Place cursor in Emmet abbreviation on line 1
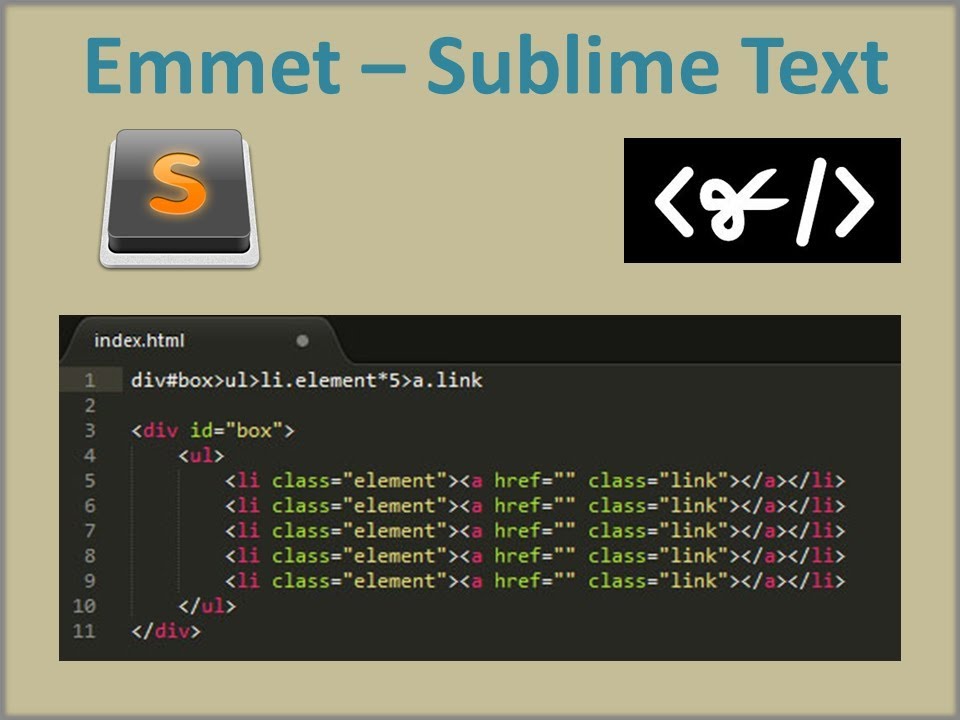 click(x=306, y=381)
